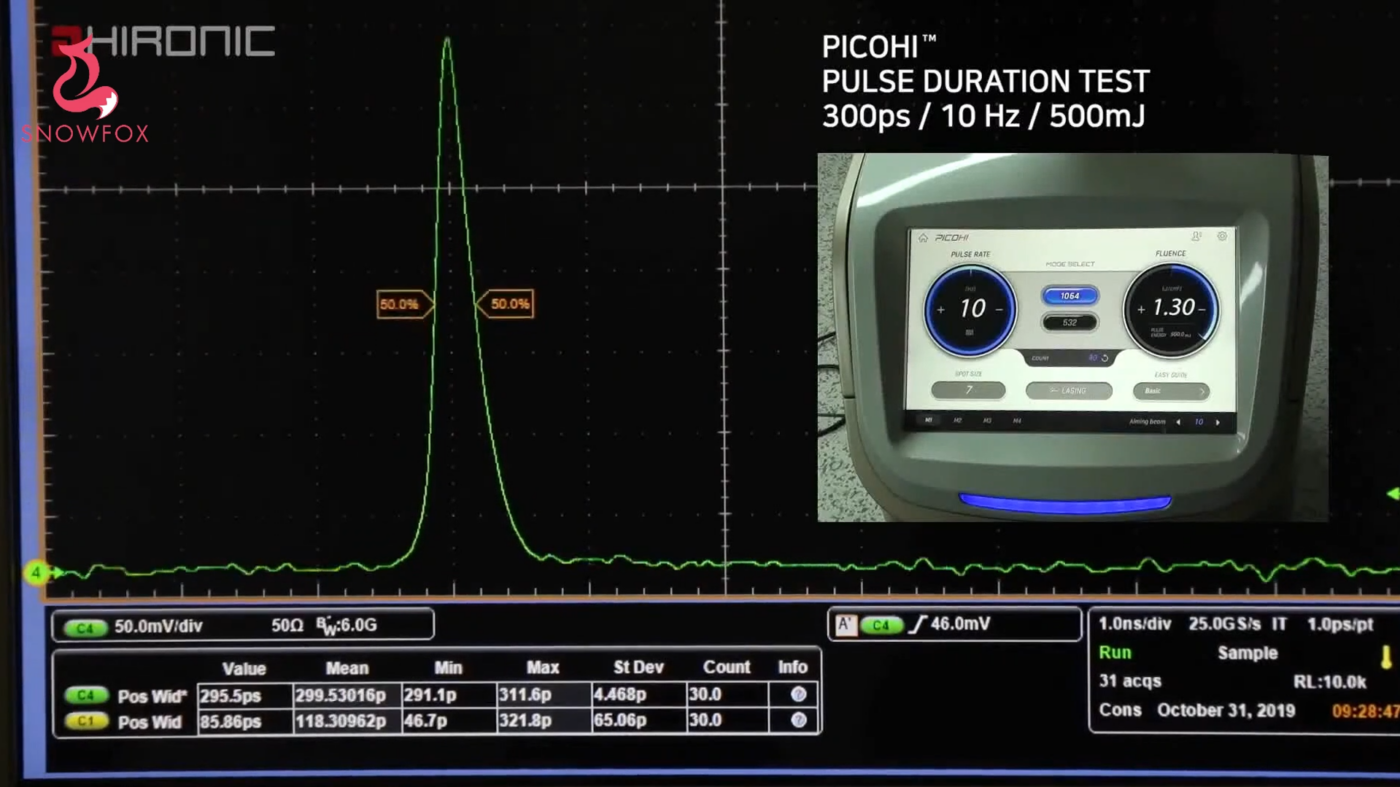Viewport: 1400px width, 787px height.
Task: Switch to the M4 memory tab
Action: (1017, 421)
